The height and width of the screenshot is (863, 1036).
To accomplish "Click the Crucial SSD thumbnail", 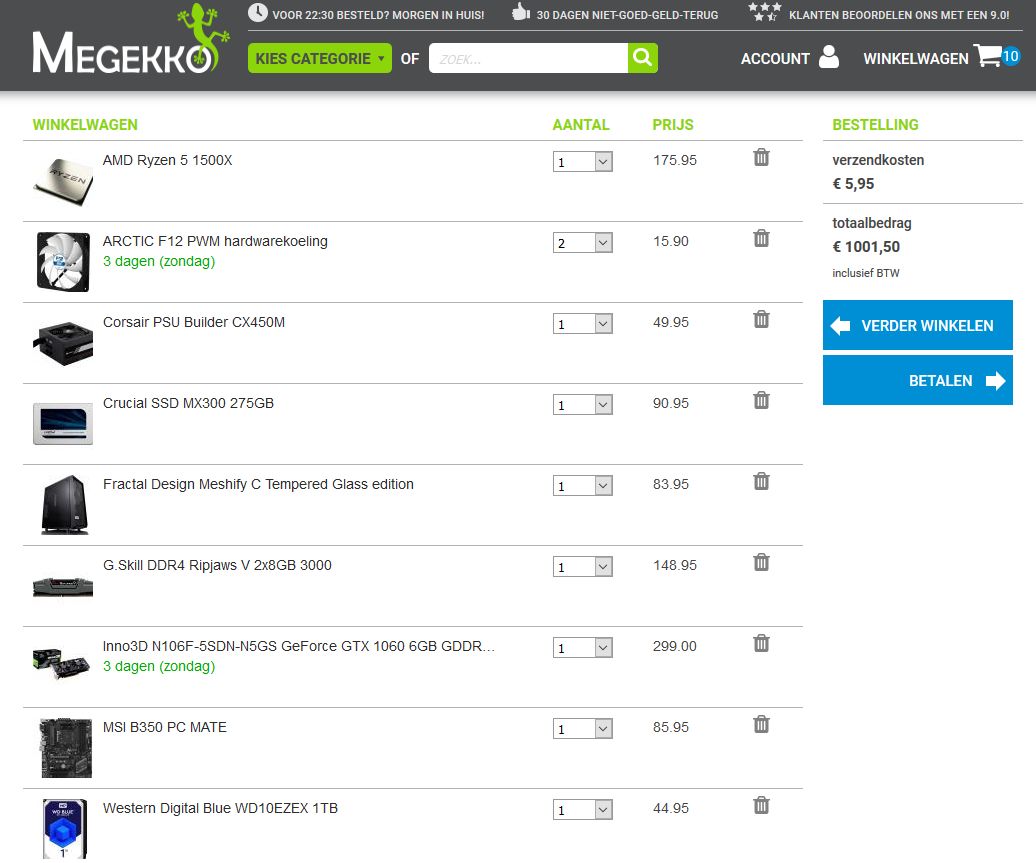I will tap(63, 424).
